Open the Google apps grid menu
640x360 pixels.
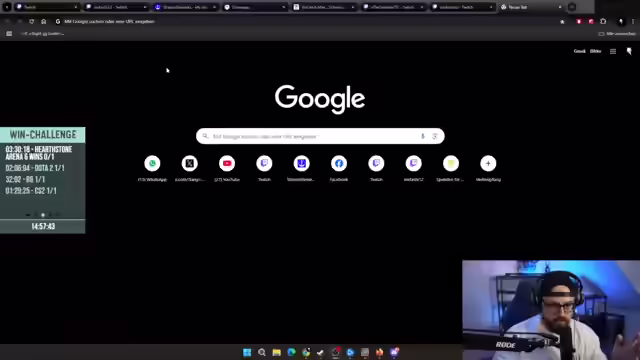(x=613, y=51)
